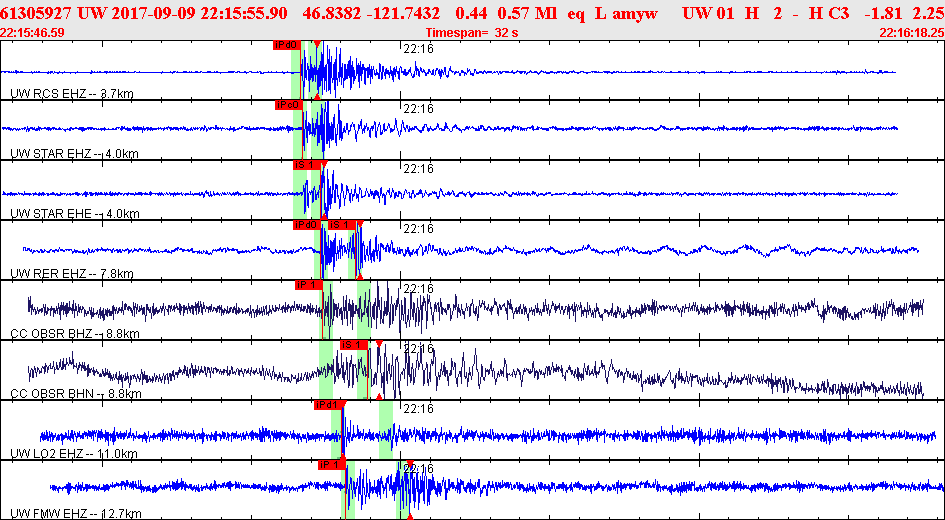Click the red triangle marker atop FMW trace
The image size is (945, 520).
coord(410,463)
